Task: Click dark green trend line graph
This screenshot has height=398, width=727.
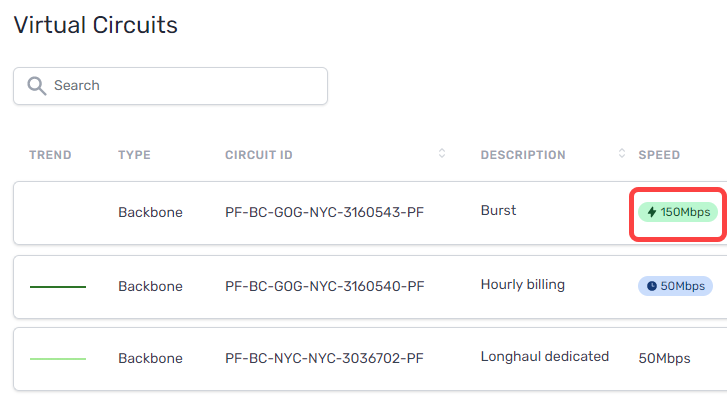Action: click(58, 287)
